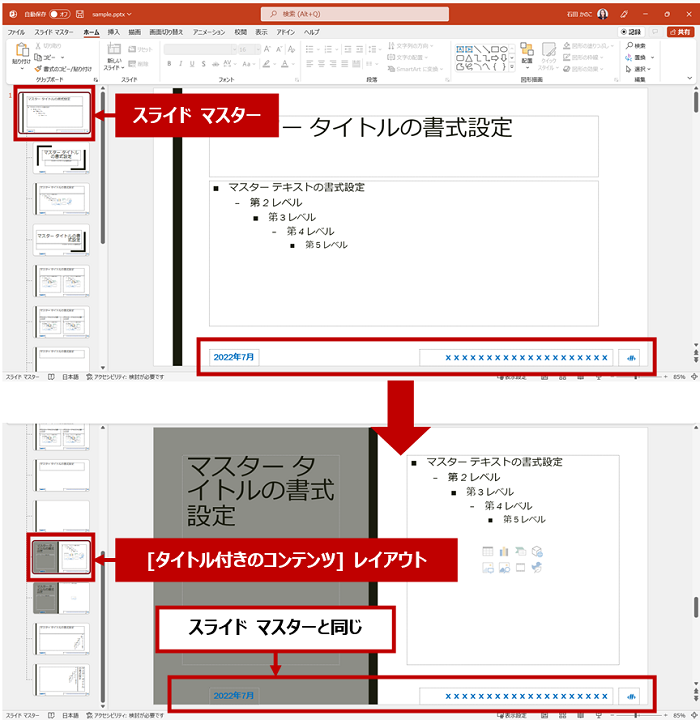Click the Format Painter (書式のコピー/貼り付け) icon
This screenshot has height=720, width=700.
(x=38, y=68)
